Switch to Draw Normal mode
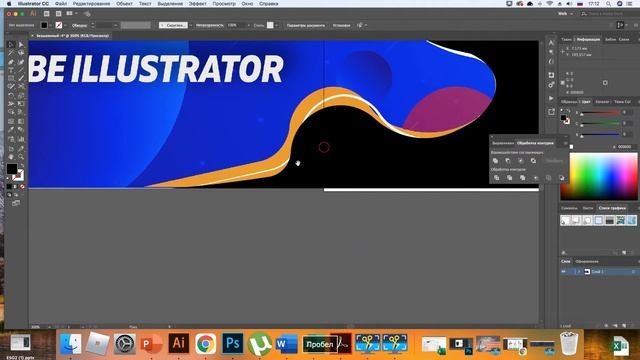Screen dimensions: 640x360 9,195
